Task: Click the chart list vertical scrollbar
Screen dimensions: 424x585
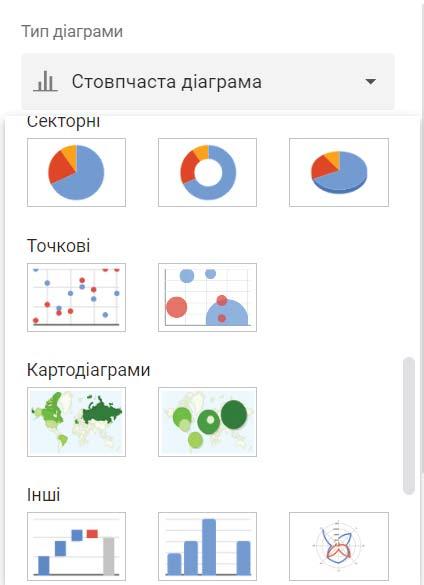Action: (x=409, y=426)
